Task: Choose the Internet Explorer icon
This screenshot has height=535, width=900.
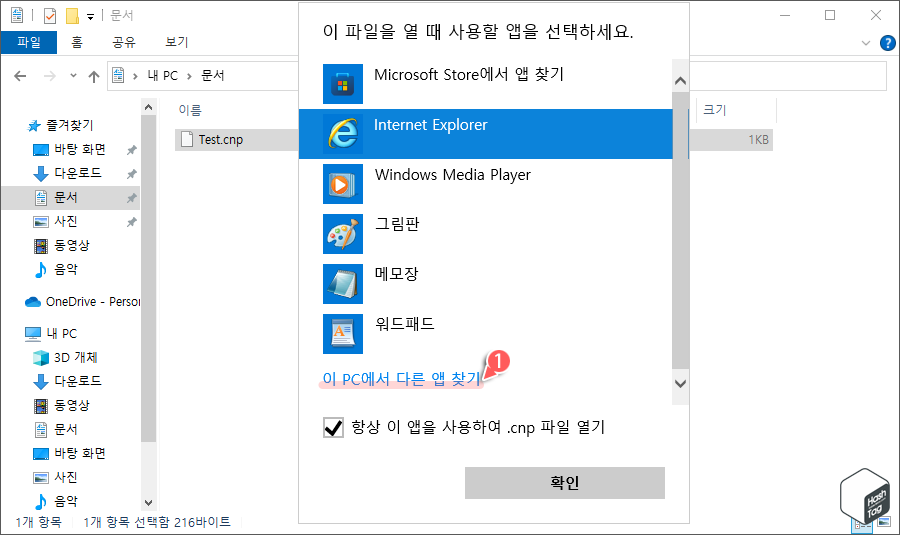Action: pyautogui.click(x=343, y=134)
